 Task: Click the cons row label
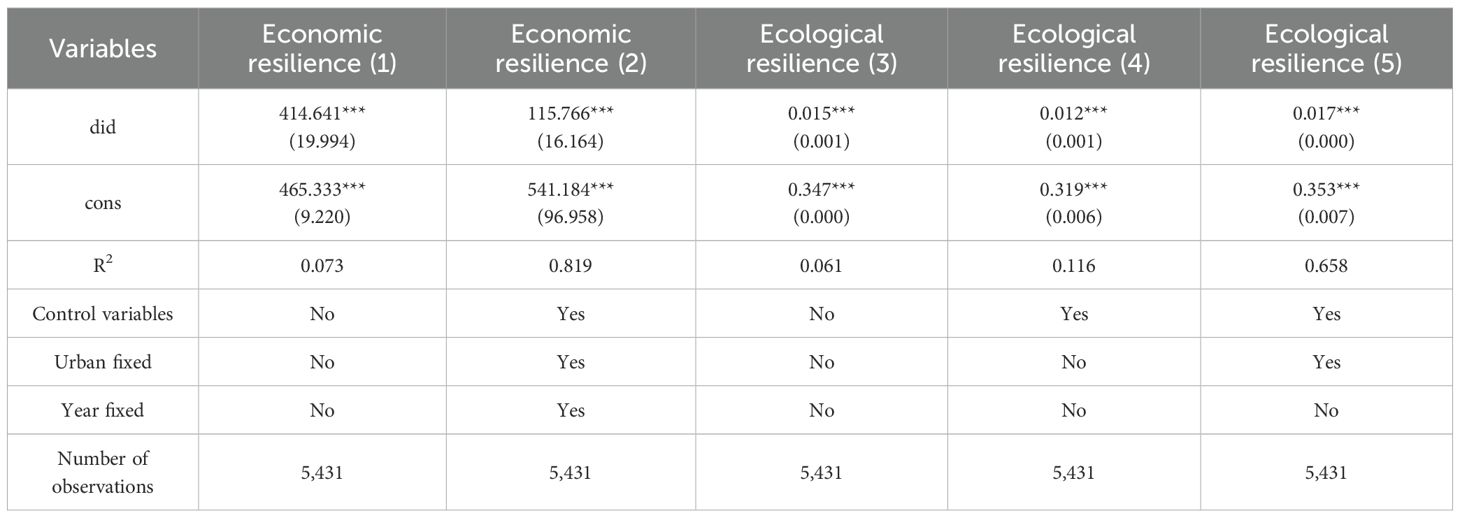[102, 203]
